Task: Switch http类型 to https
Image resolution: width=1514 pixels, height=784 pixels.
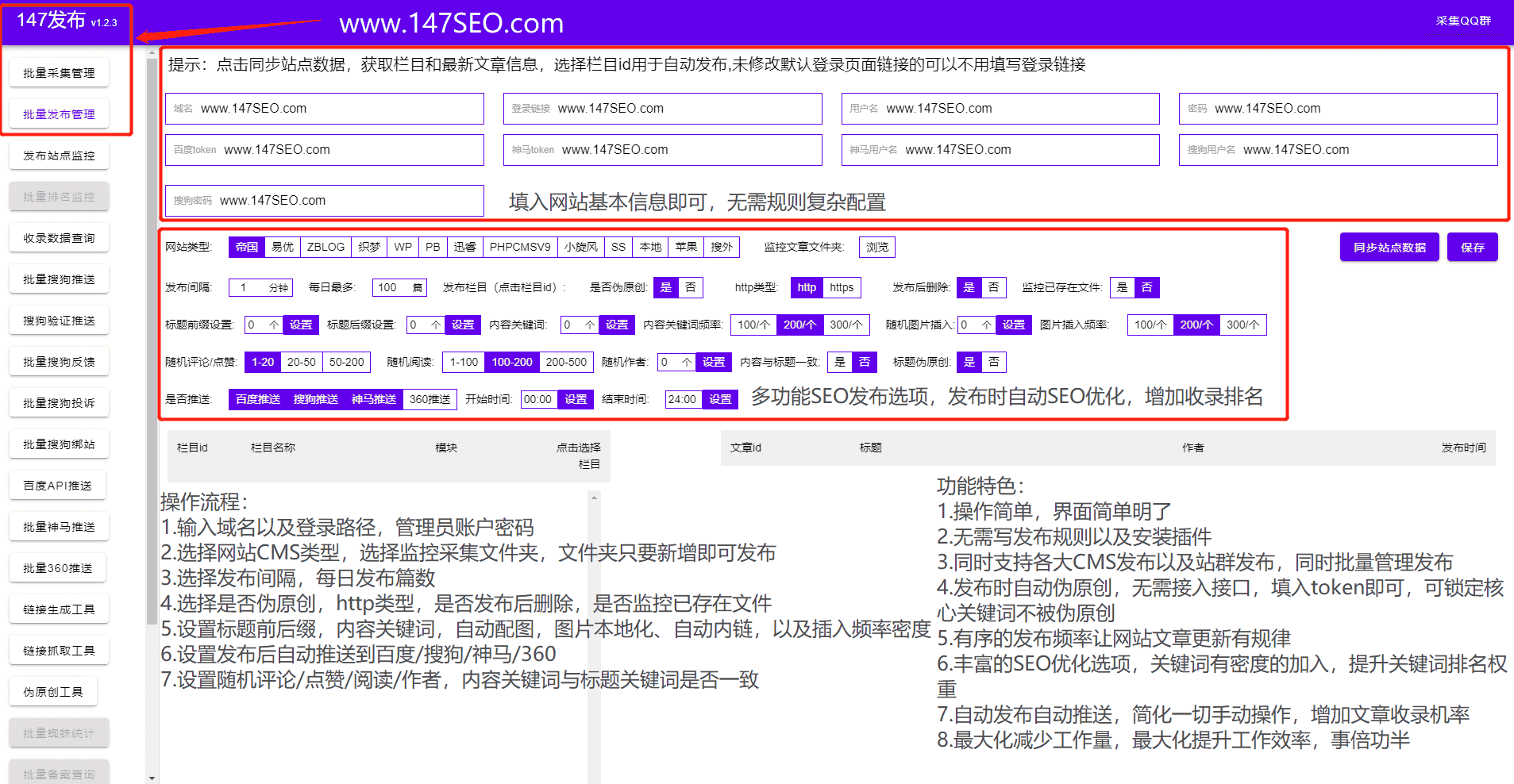Action: [841, 287]
